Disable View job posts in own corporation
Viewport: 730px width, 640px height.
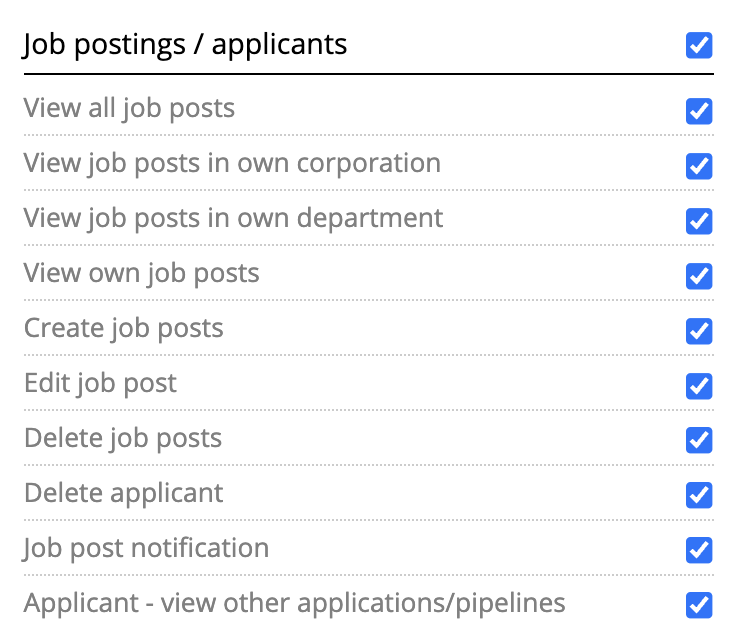pos(699,166)
